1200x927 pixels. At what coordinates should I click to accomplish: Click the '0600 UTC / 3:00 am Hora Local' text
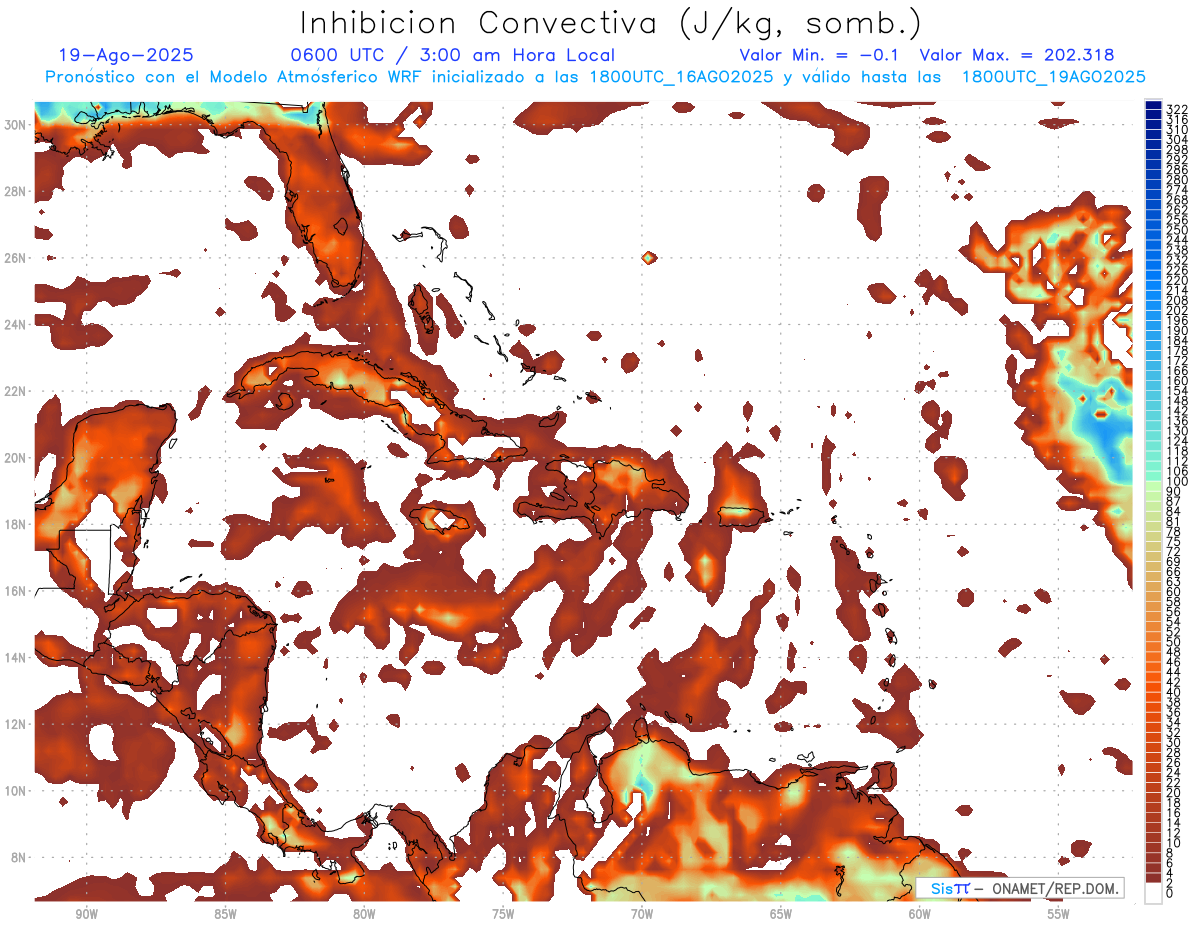(452, 55)
